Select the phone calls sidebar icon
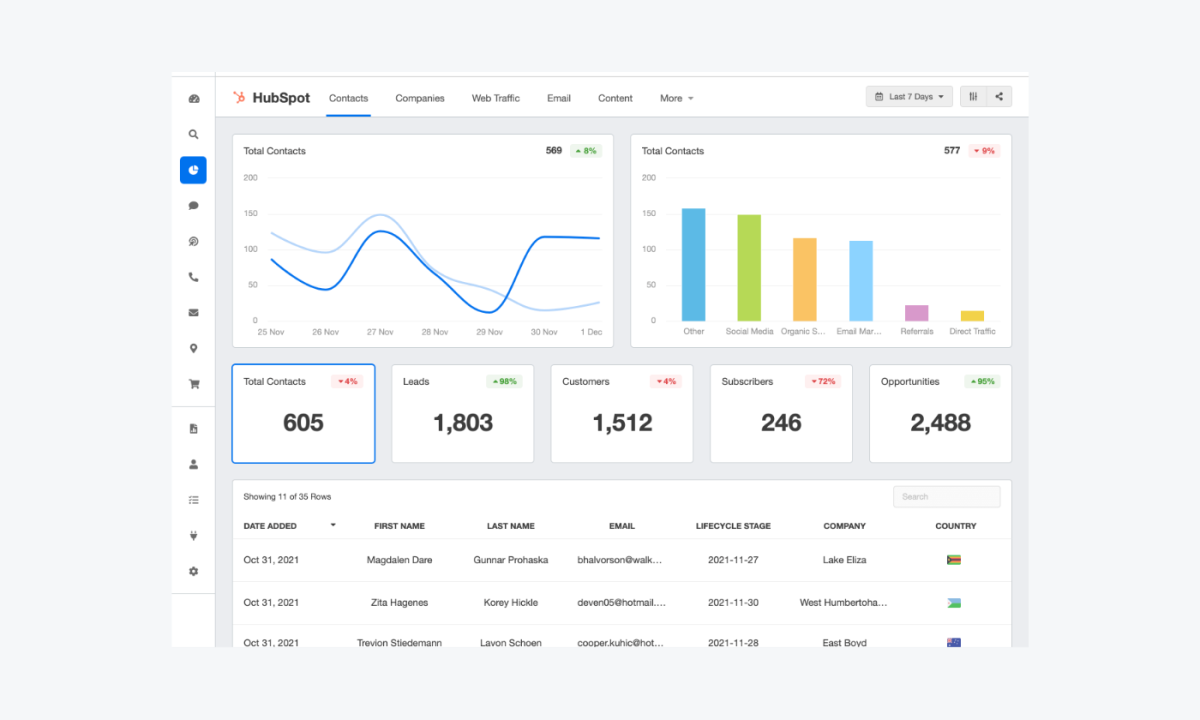Viewport: 1200px width, 720px height. tap(193, 277)
